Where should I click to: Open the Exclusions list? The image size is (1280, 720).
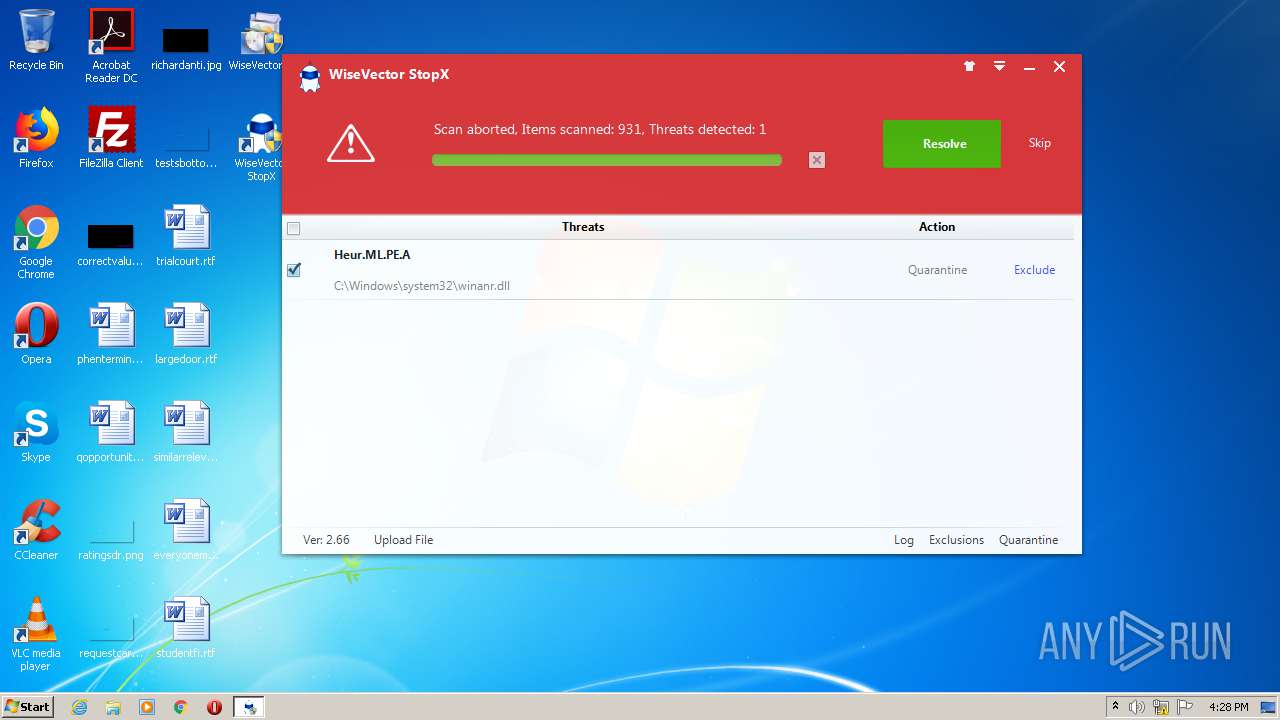pos(957,540)
